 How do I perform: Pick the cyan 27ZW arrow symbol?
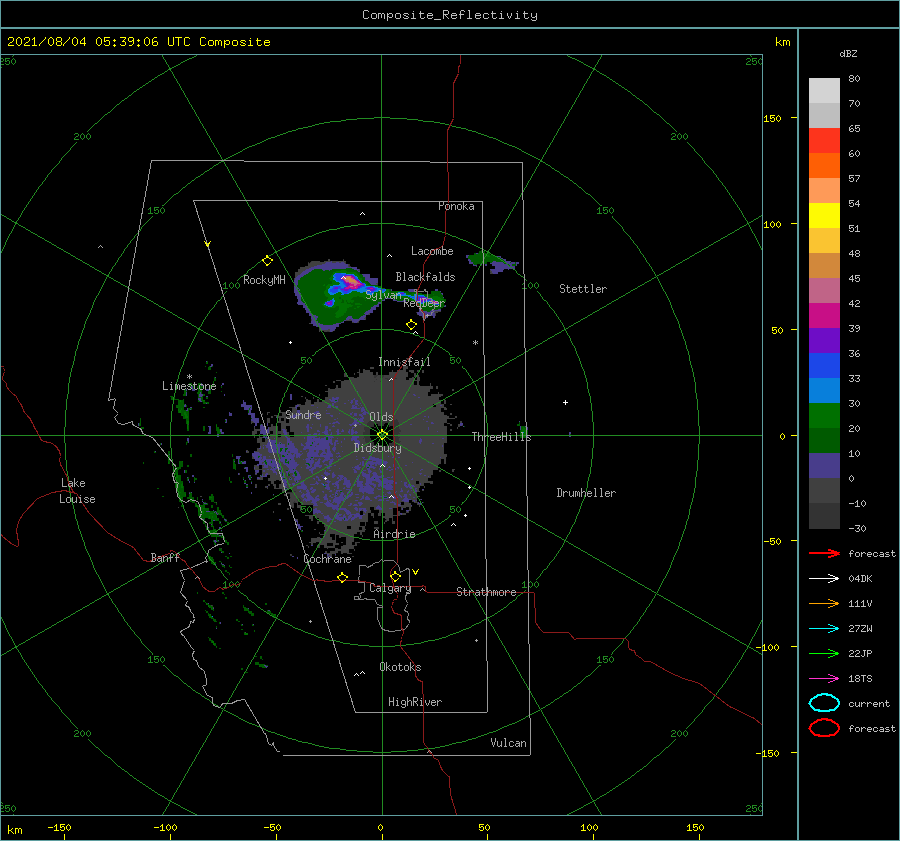point(824,629)
